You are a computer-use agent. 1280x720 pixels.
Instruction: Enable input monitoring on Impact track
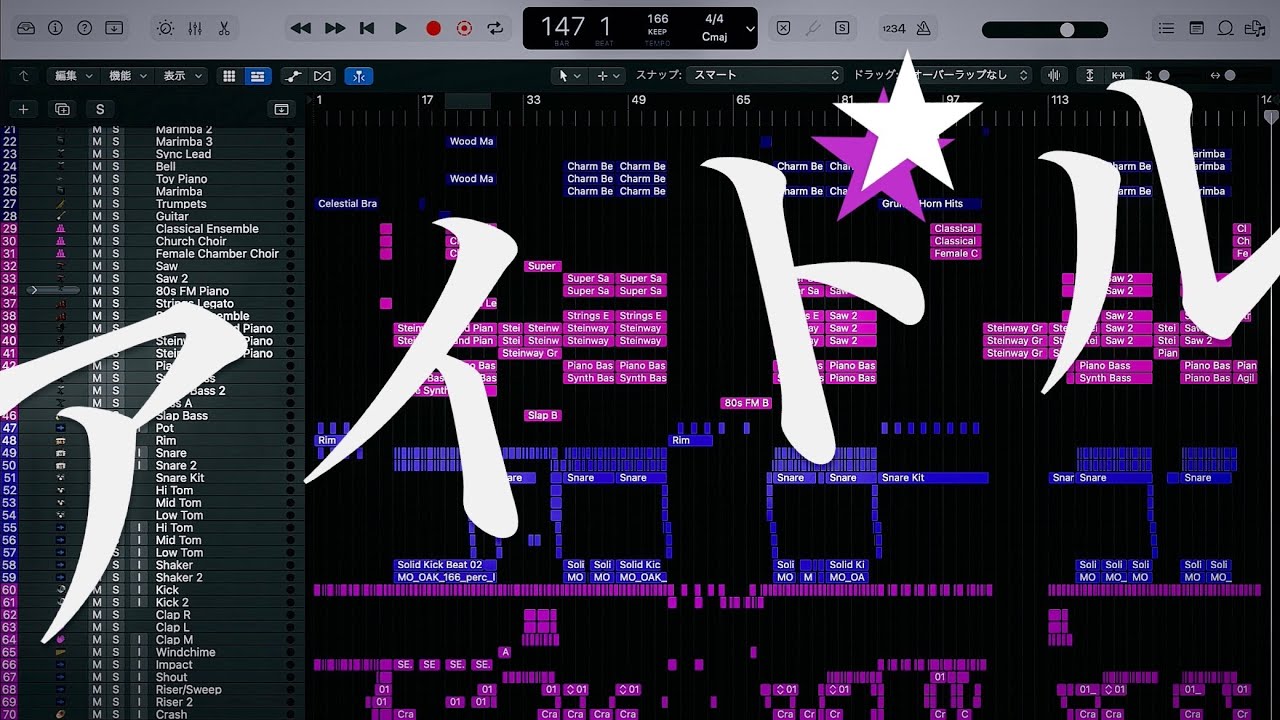point(140,665)
